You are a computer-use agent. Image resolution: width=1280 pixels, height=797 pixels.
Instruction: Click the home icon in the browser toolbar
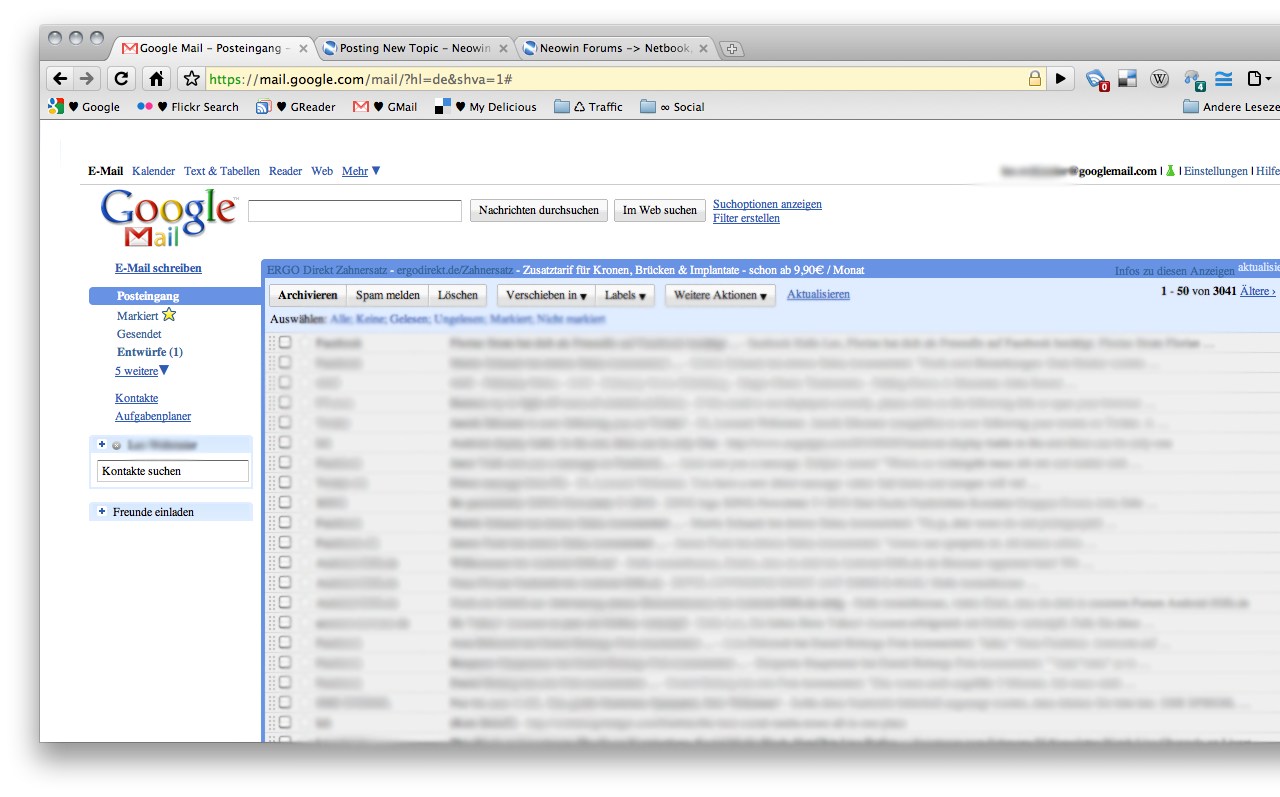point(156,78)
